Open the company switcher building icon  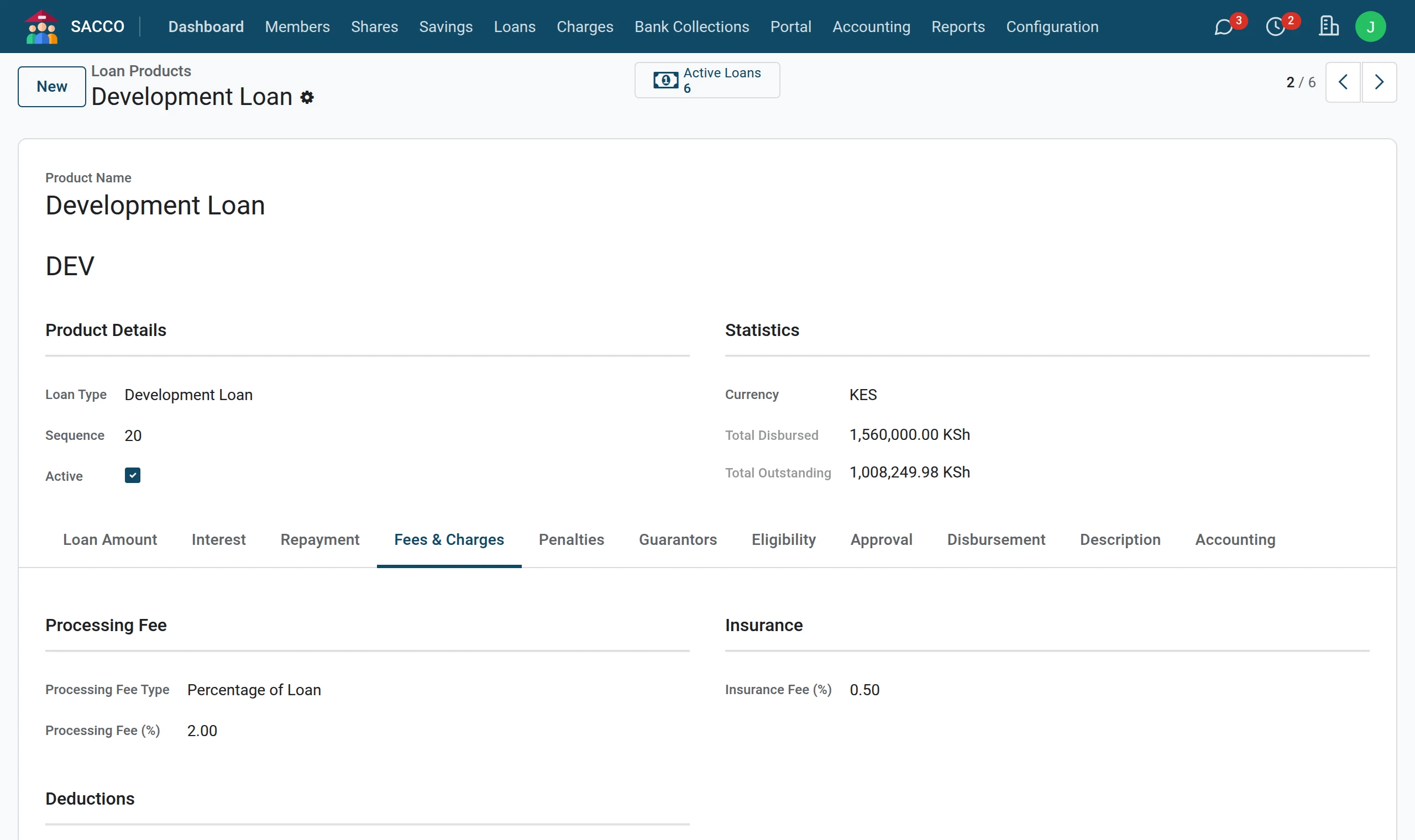pos(1328,26)
